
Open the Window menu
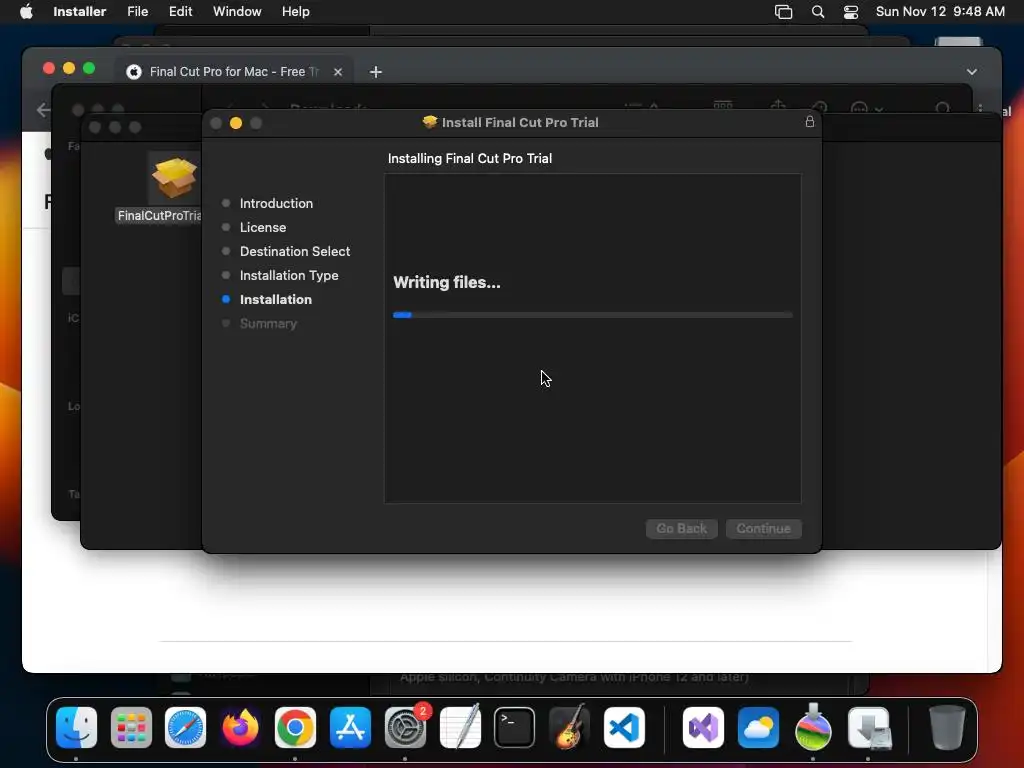[x=237, y=12]
